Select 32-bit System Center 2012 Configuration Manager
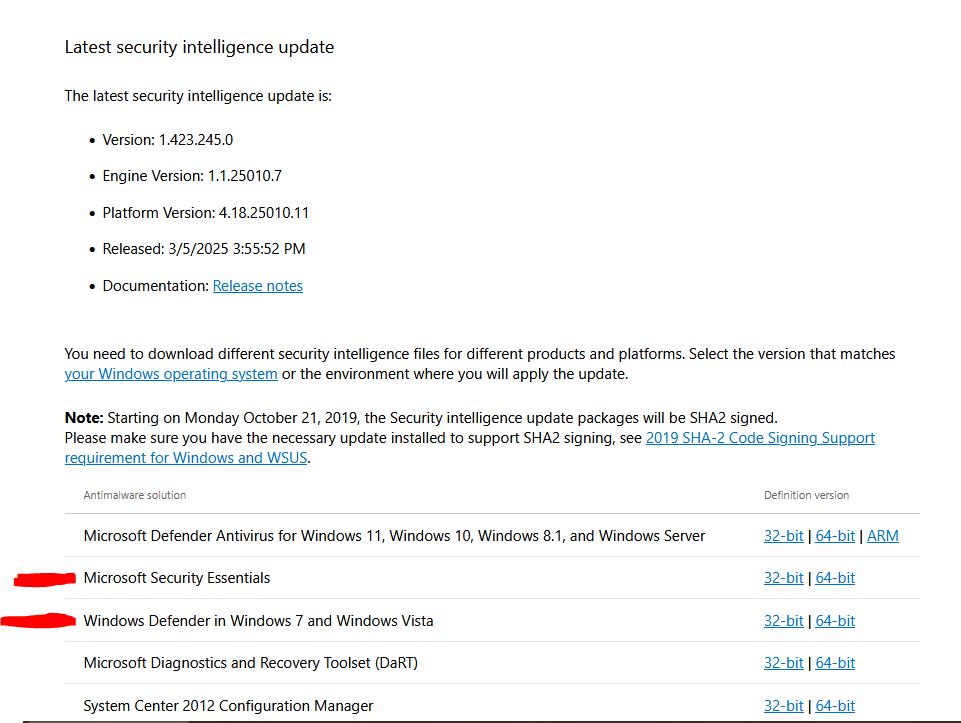This screenshot has height=723, width=961. 783,706
